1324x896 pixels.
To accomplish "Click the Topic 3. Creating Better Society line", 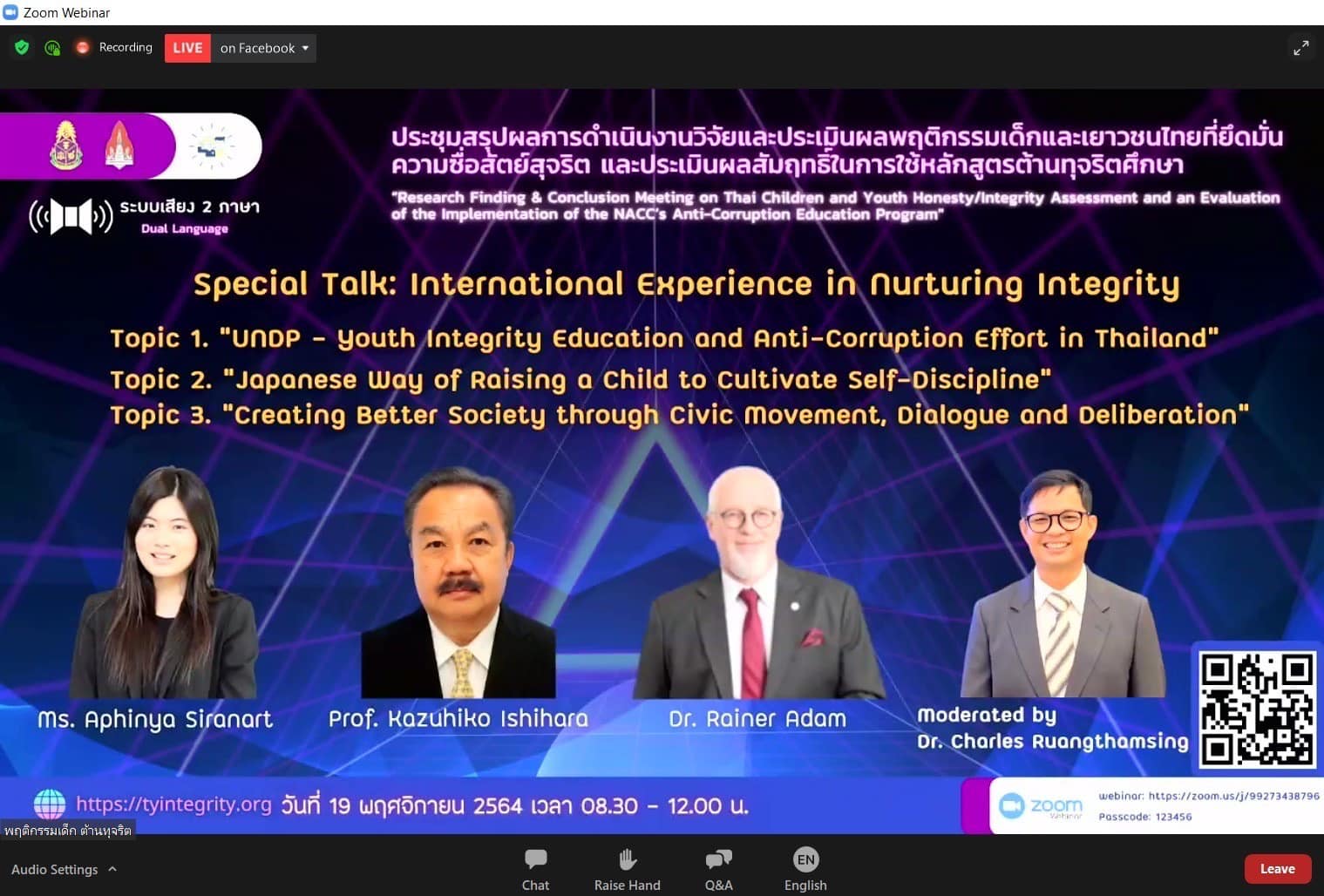I will tap(679, 415).
